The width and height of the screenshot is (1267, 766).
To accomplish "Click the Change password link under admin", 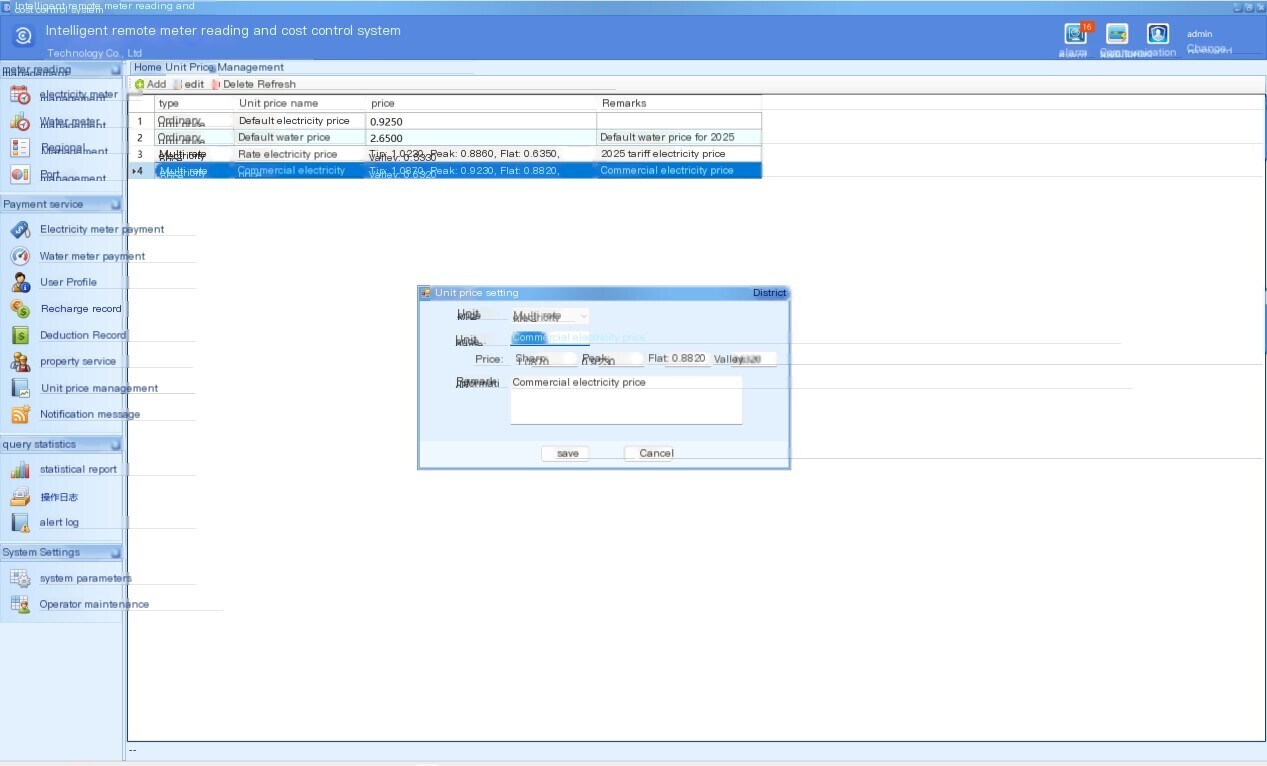I will 1209,49.
